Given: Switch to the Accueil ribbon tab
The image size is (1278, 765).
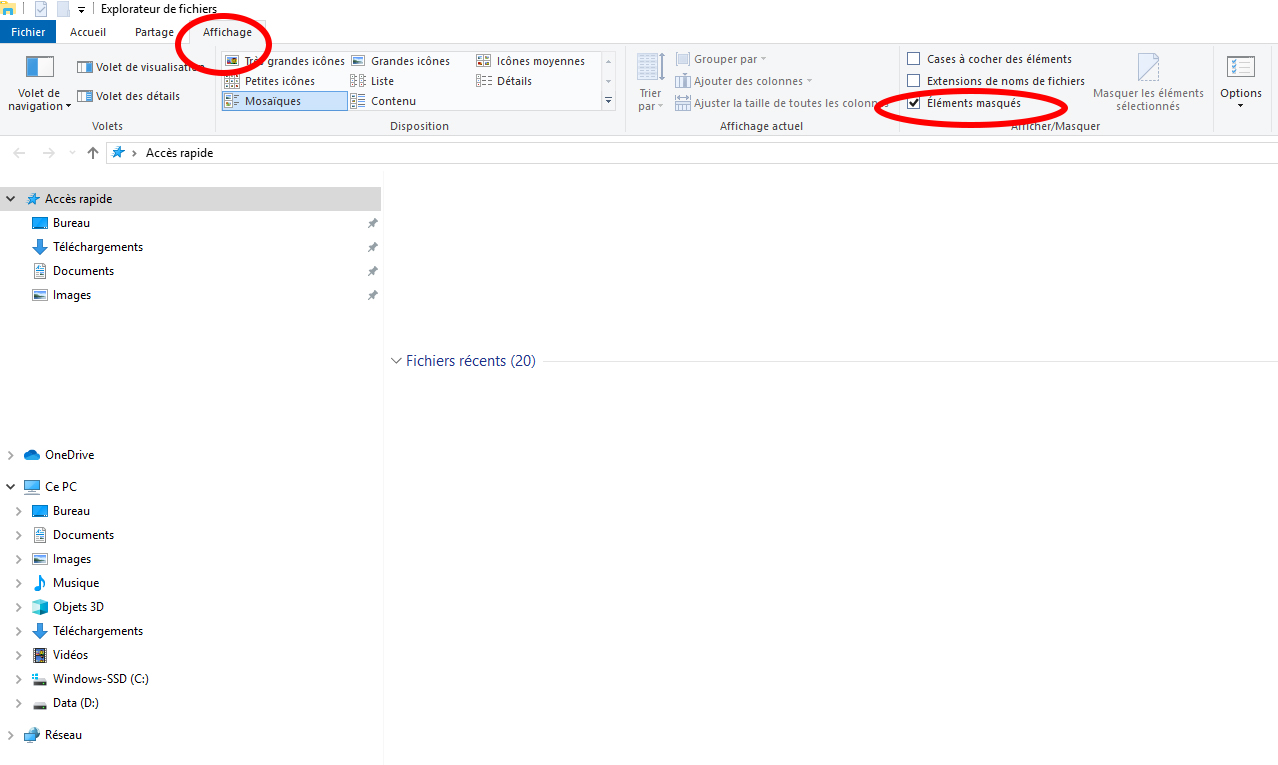Looking at the screenshot, I should (x=88, y=32).
